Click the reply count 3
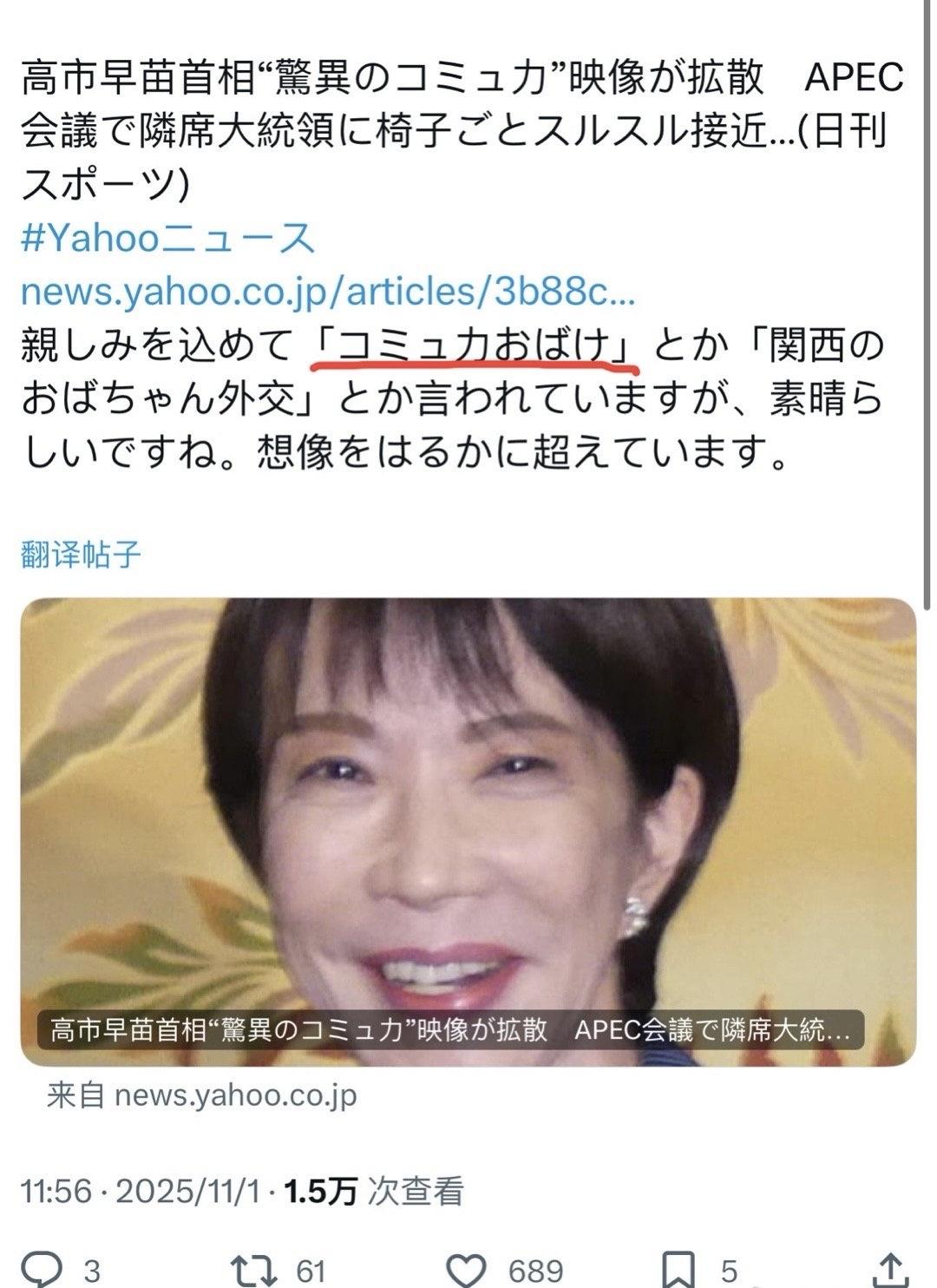Image resolution: width=937 pixels, height=1288 pixels. 92,1272
